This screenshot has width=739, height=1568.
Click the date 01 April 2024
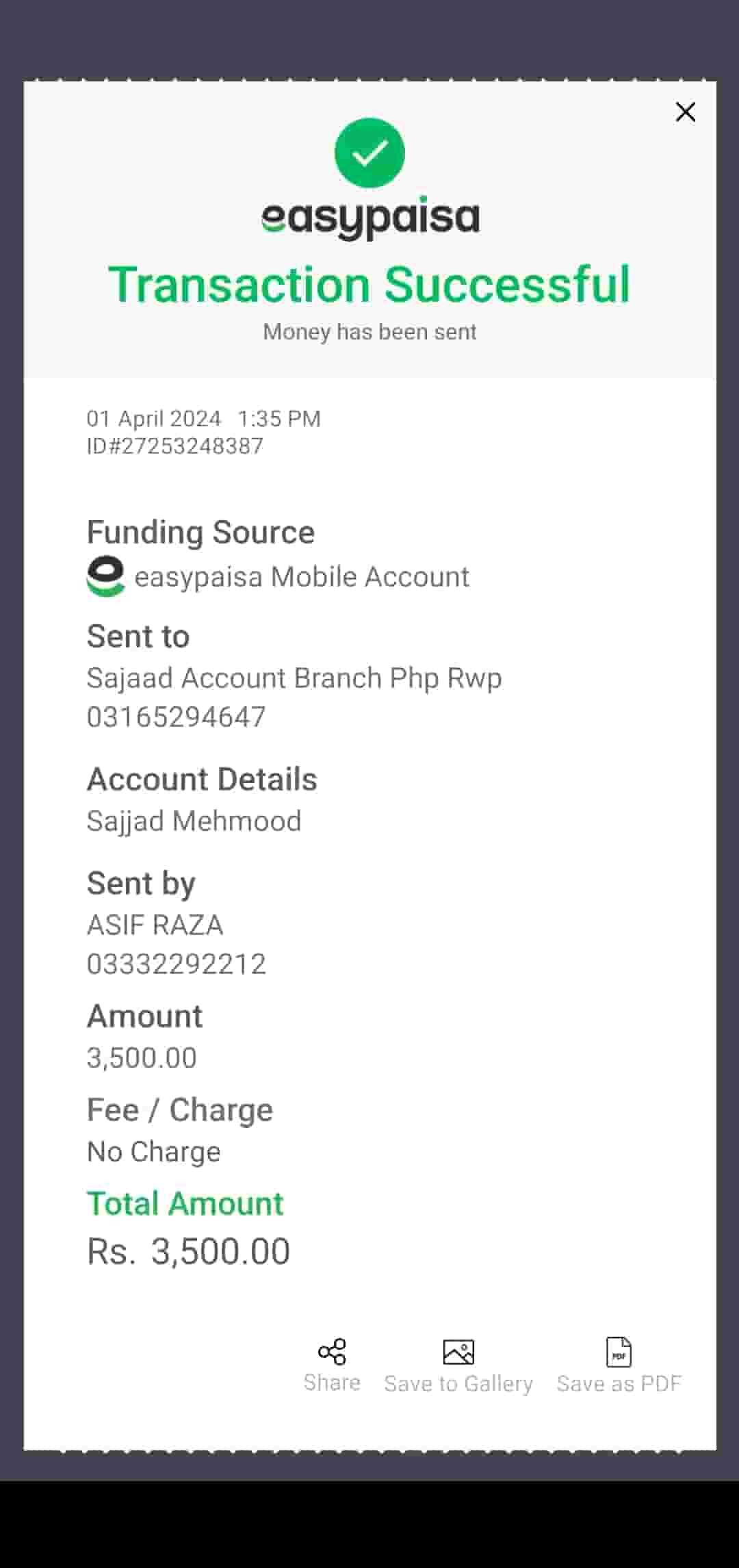coord(154,418)
